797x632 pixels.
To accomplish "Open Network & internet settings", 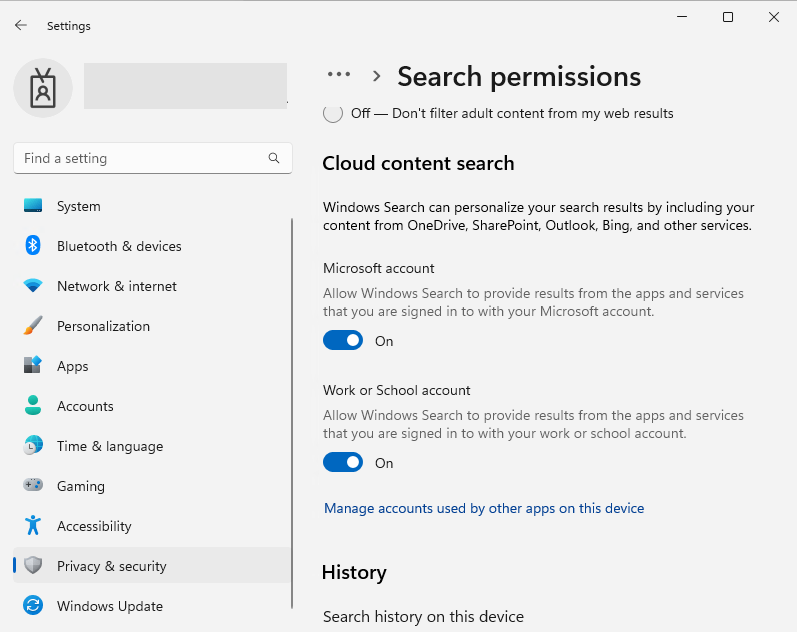I will click(152, 286).
